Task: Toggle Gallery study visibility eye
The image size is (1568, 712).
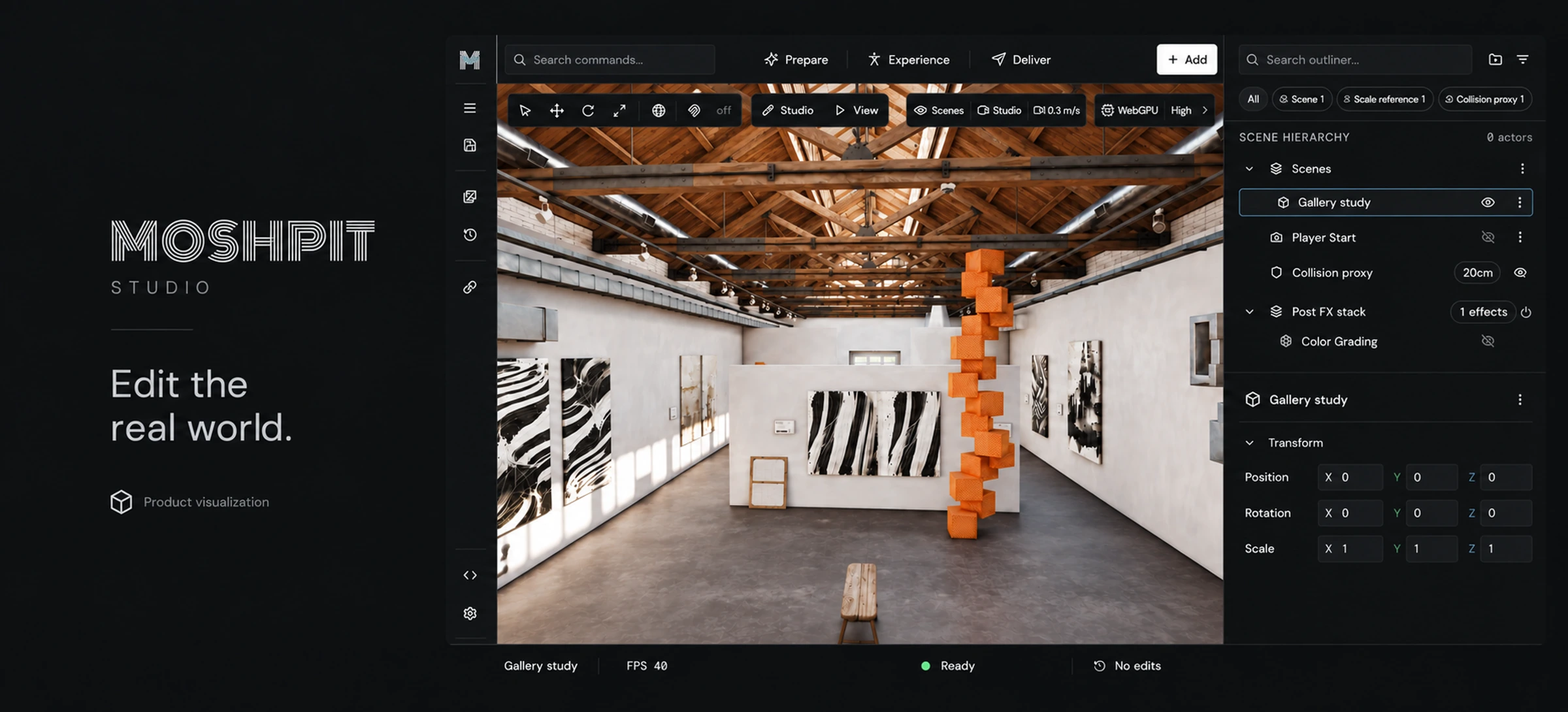Action: 1488,202
